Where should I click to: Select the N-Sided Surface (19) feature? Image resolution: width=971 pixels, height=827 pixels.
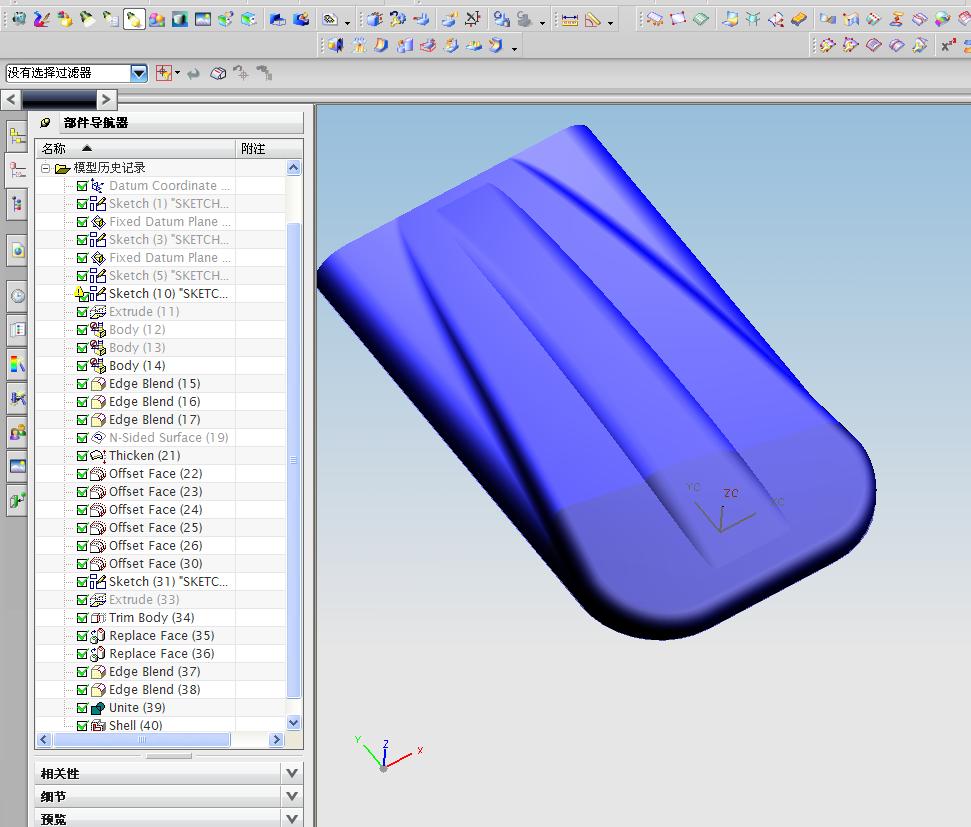tap(168, 438)
